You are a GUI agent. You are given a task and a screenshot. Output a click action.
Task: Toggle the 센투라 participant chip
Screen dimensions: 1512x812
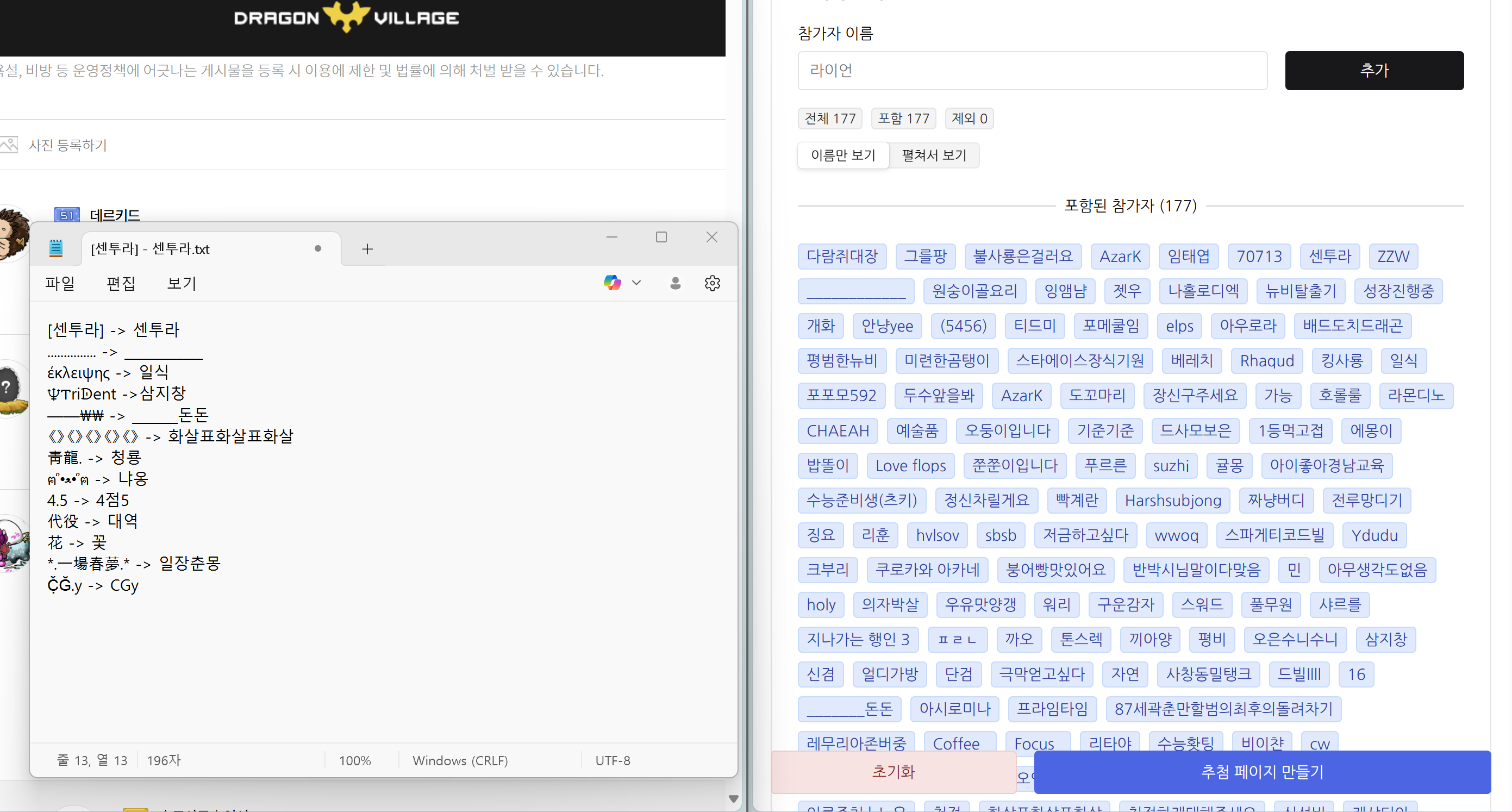coord(1329,256)
